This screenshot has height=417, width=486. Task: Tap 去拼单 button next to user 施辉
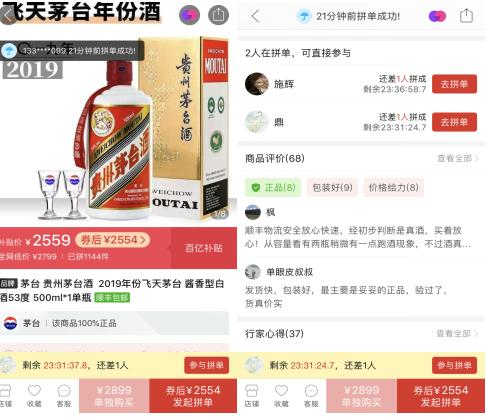coord(454,84)
